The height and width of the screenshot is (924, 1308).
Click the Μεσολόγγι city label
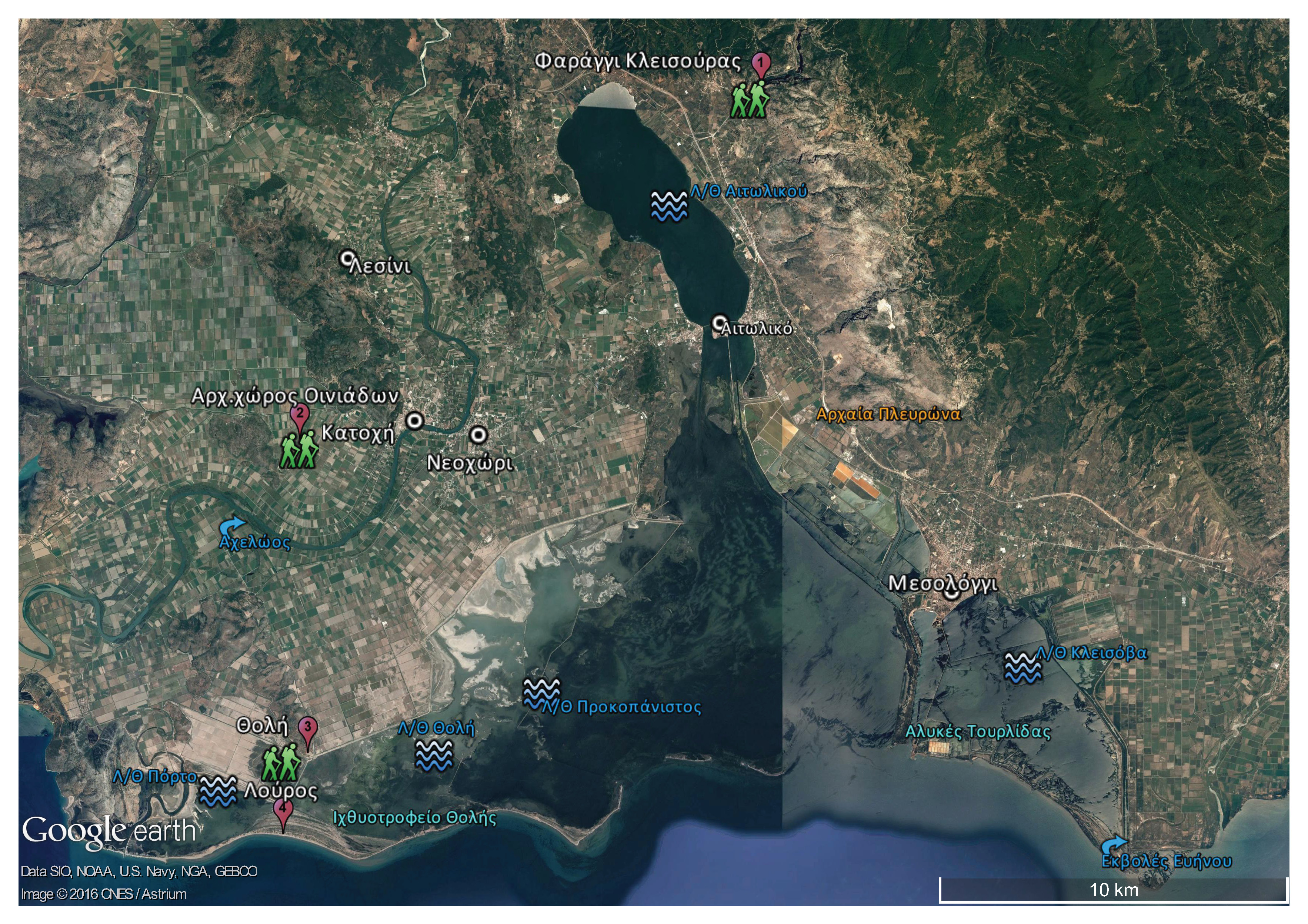943,583
